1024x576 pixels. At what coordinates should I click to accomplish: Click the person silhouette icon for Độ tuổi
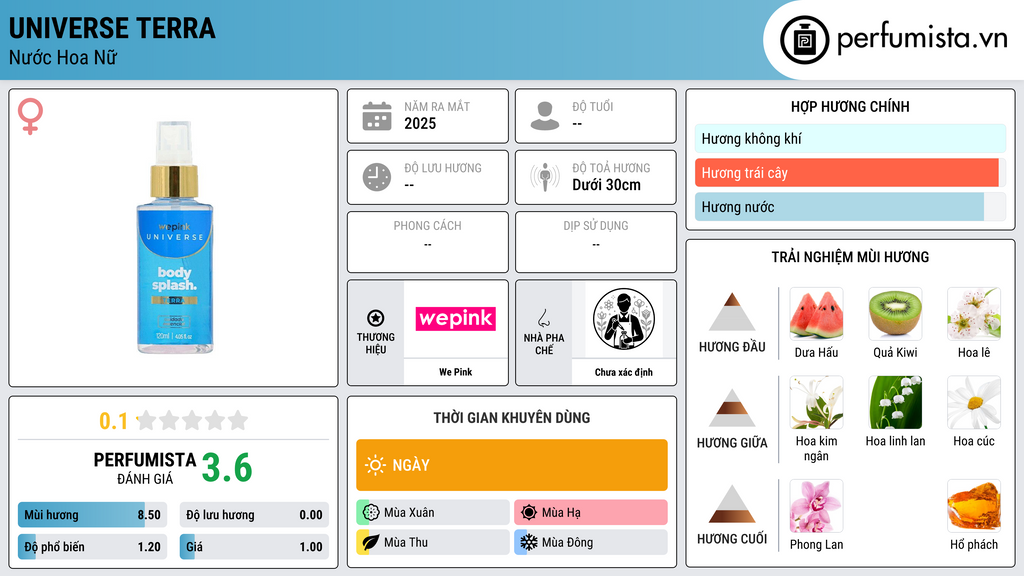(x=545, y=116)
